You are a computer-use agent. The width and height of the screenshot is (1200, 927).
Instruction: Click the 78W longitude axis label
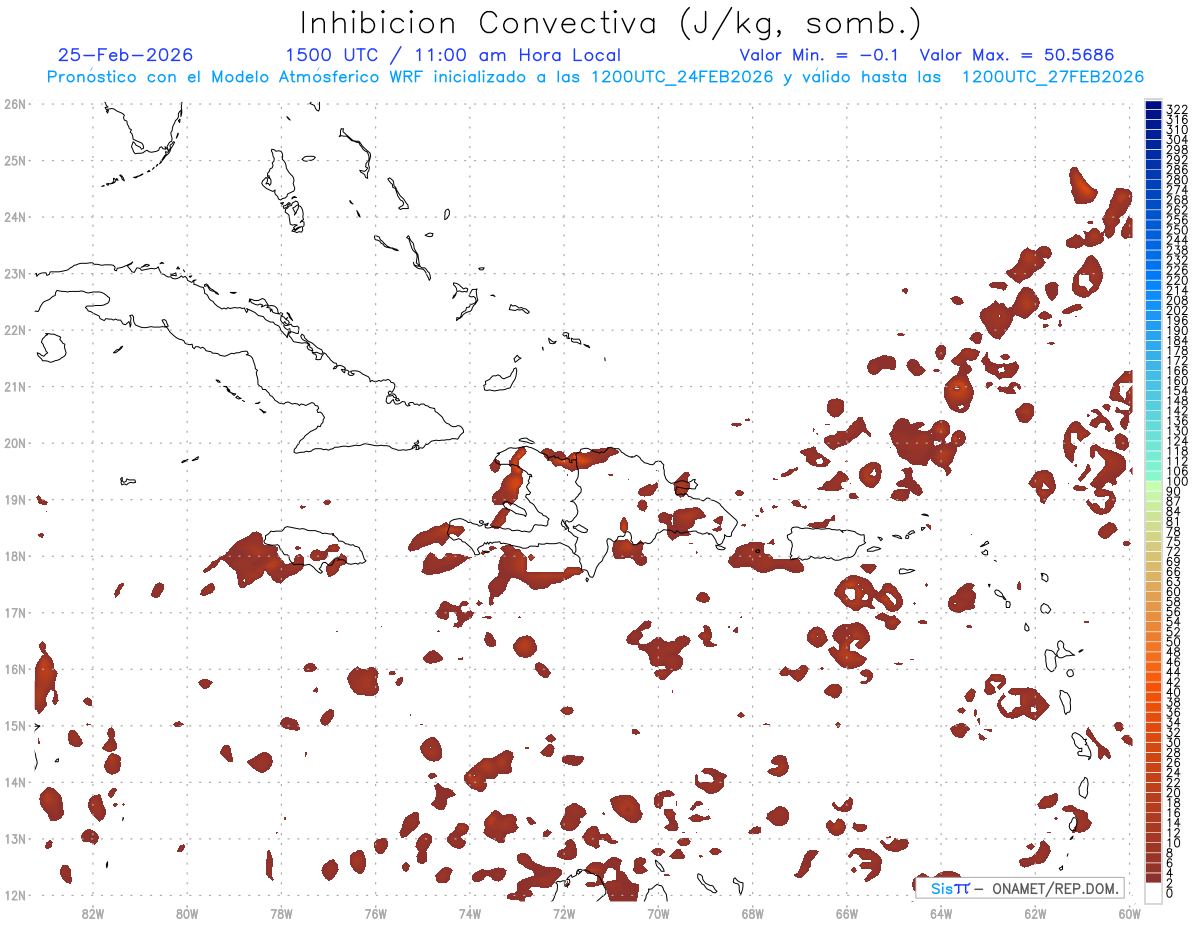pos(281,912)
